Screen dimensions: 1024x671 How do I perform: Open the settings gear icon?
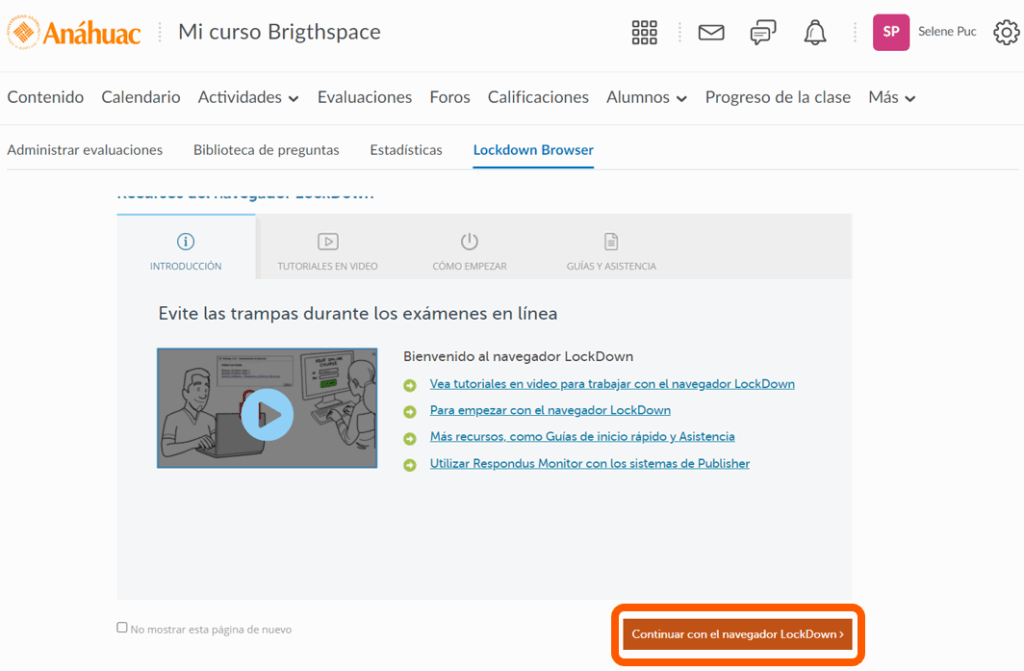coord(1005,32)
